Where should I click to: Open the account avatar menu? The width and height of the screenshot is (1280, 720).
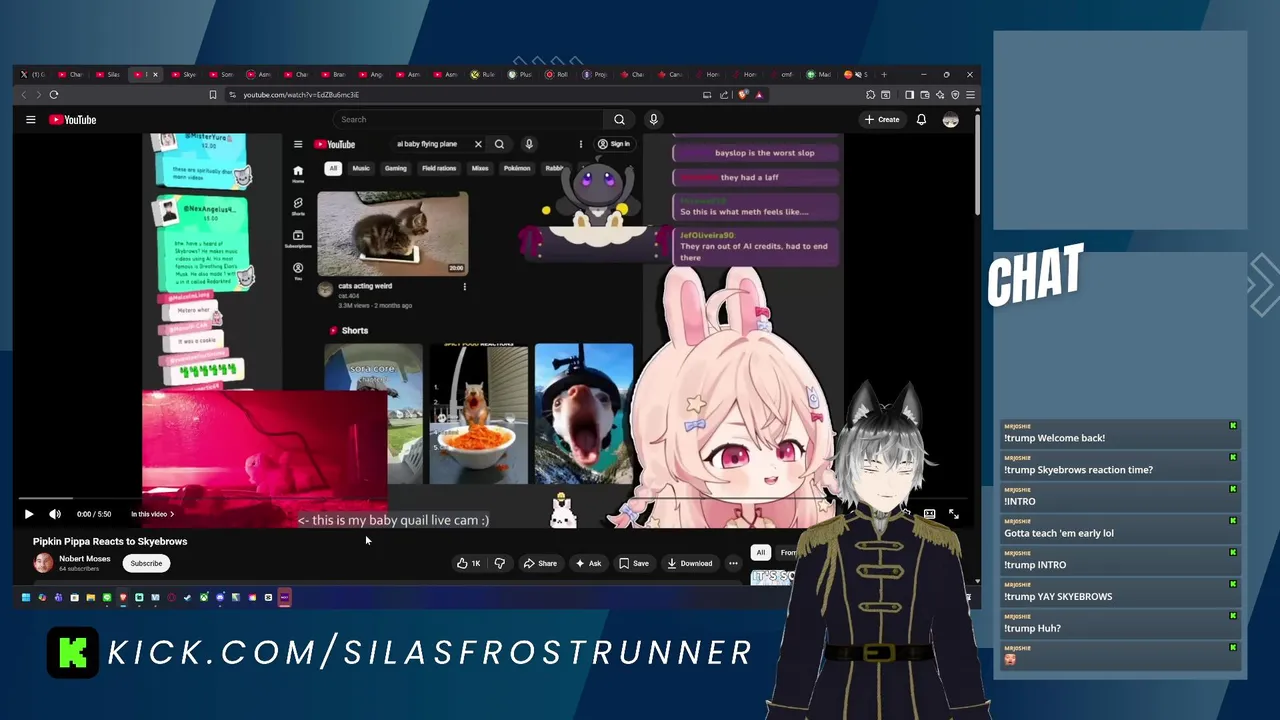pos(950,119)
